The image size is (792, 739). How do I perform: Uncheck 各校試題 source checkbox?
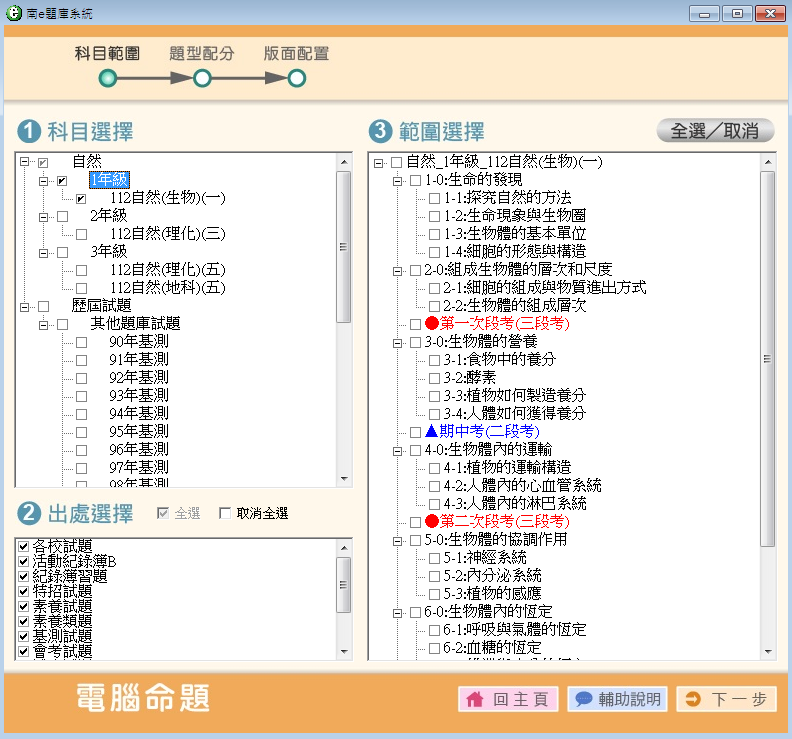24,546
